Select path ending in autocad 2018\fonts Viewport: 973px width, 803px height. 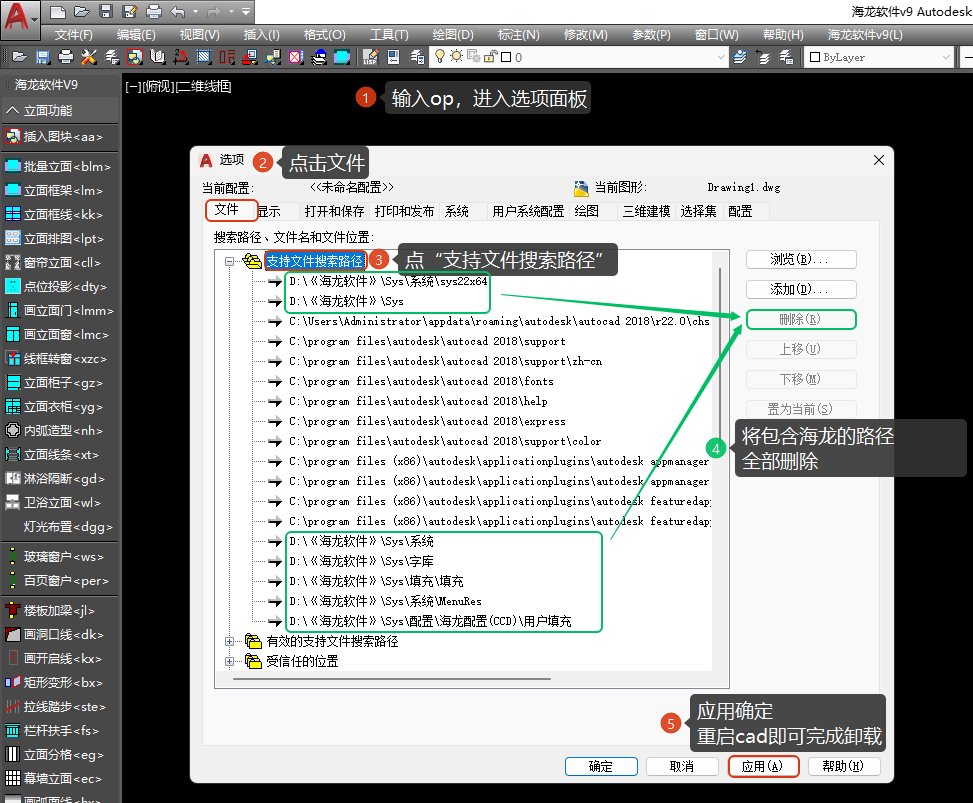(x=421, y=382)
